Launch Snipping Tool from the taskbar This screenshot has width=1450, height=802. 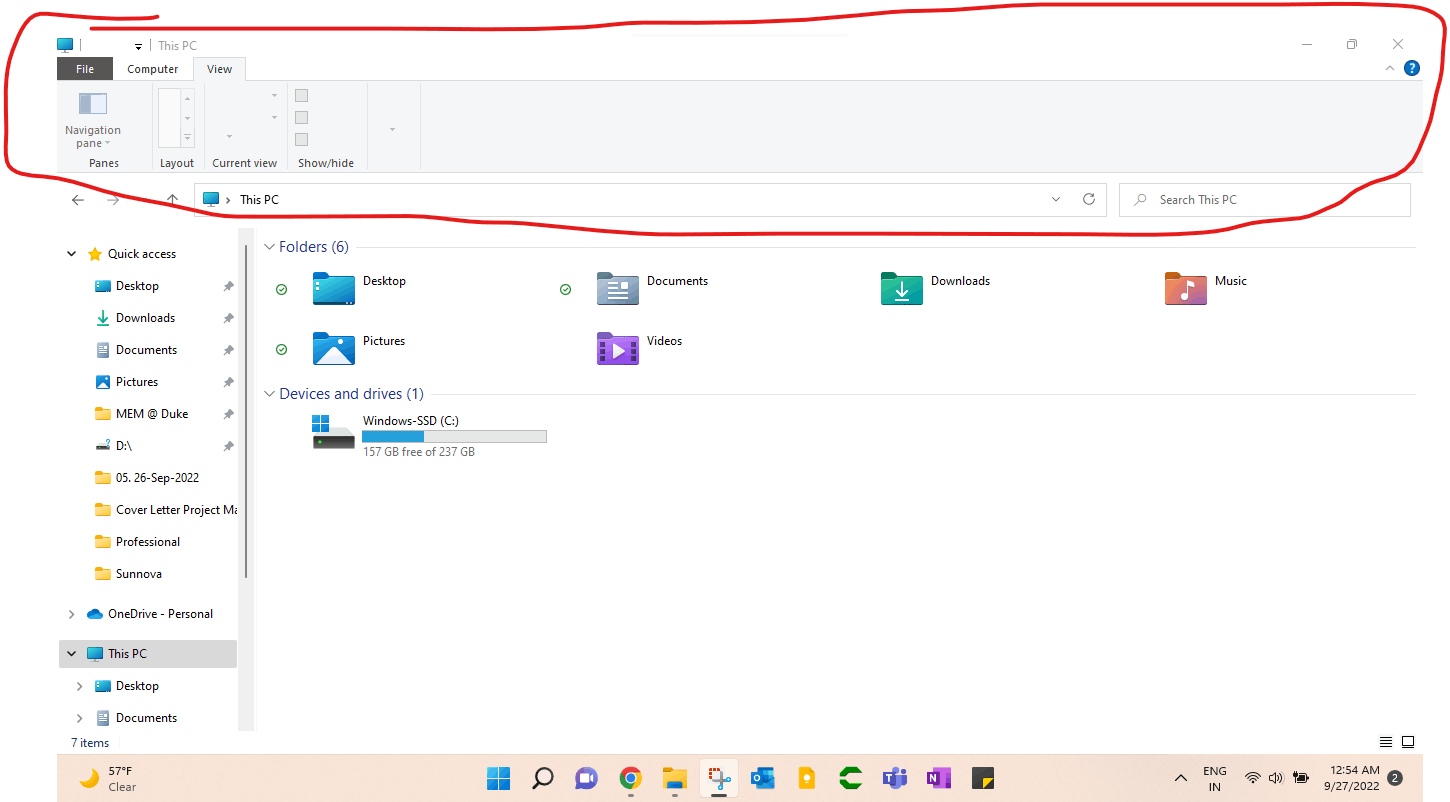pos(718,778)
